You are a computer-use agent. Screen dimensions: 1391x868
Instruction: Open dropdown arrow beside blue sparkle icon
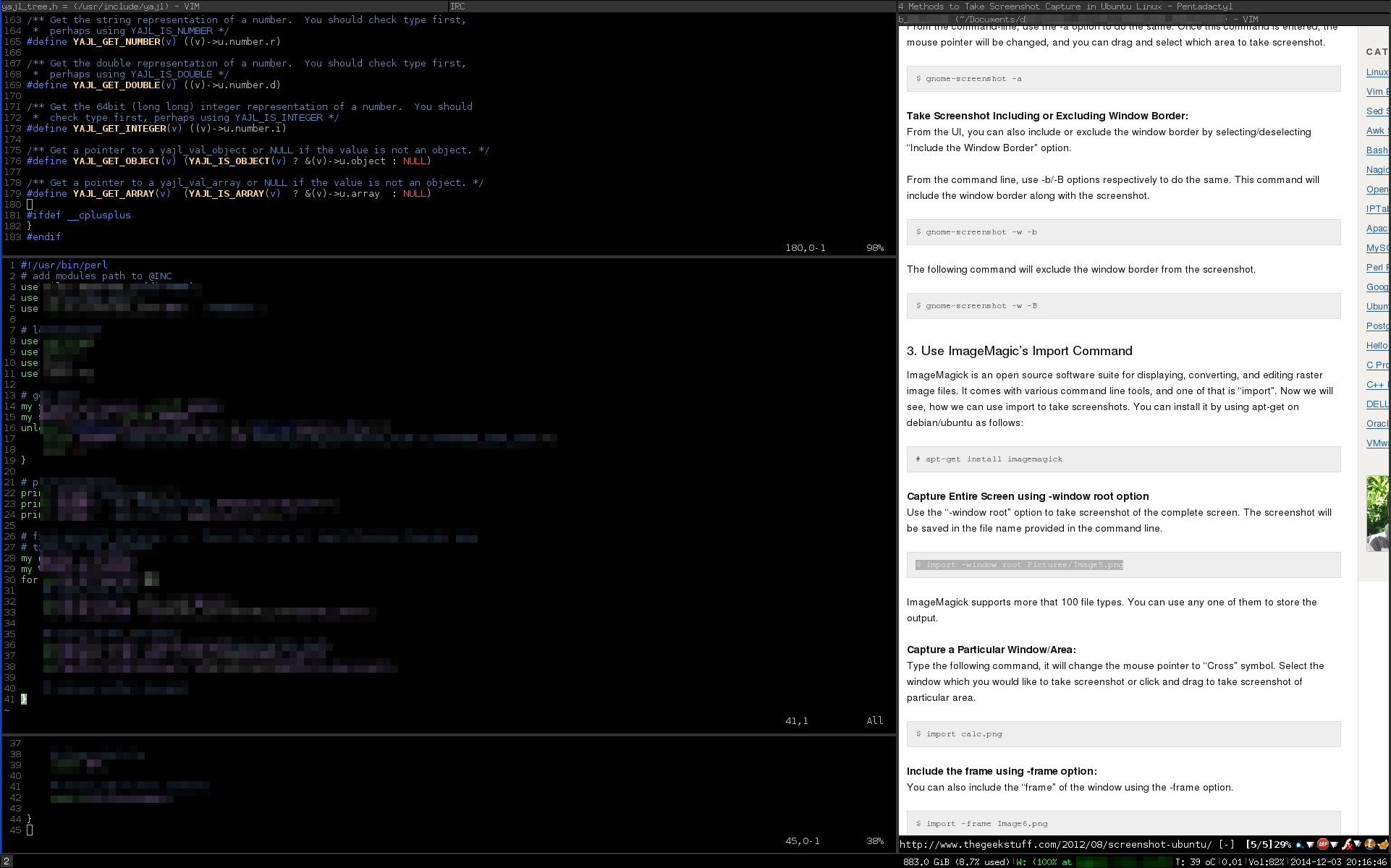click(x=1310, y=845)
